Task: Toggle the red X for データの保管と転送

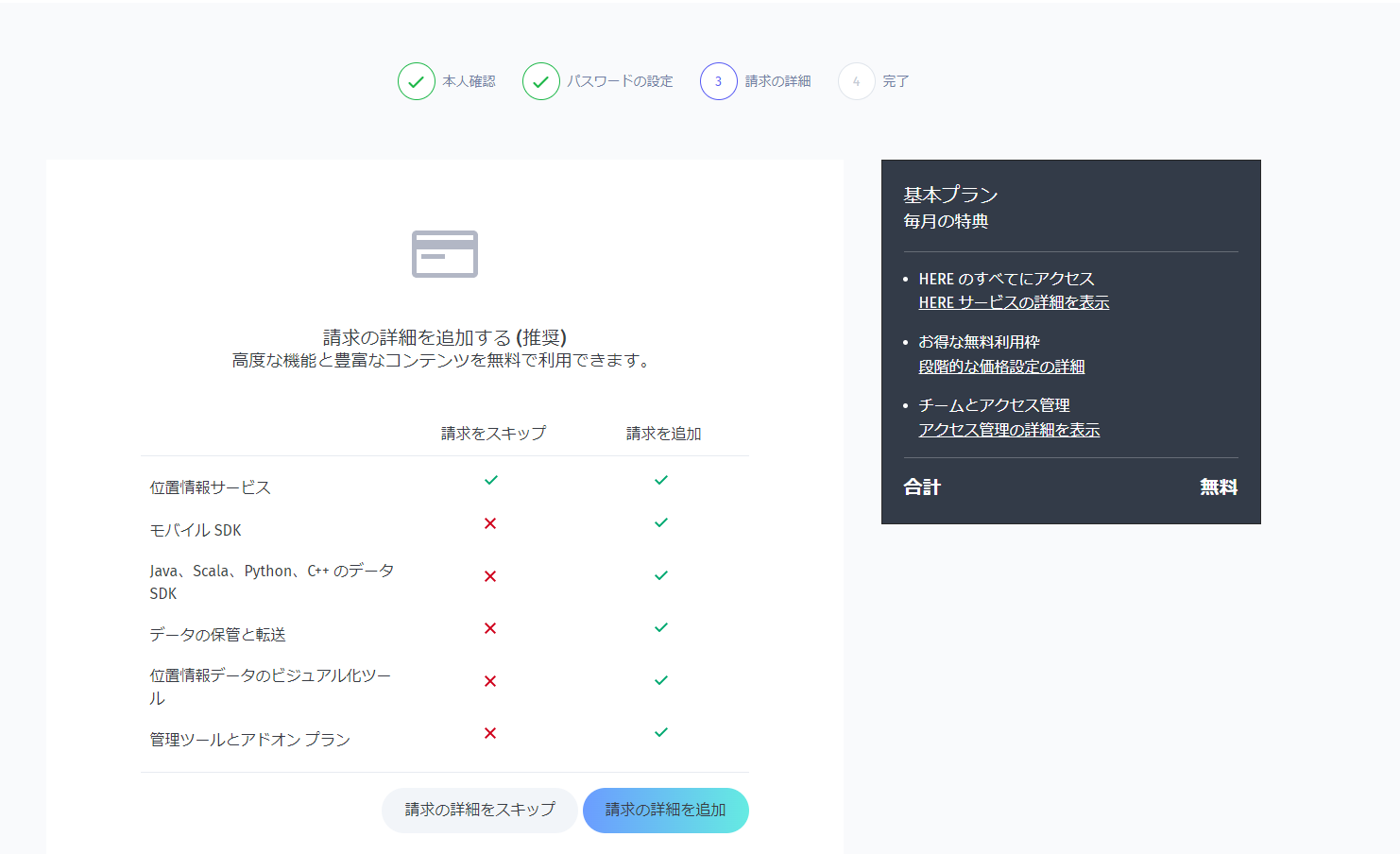Action: [490, 627]
